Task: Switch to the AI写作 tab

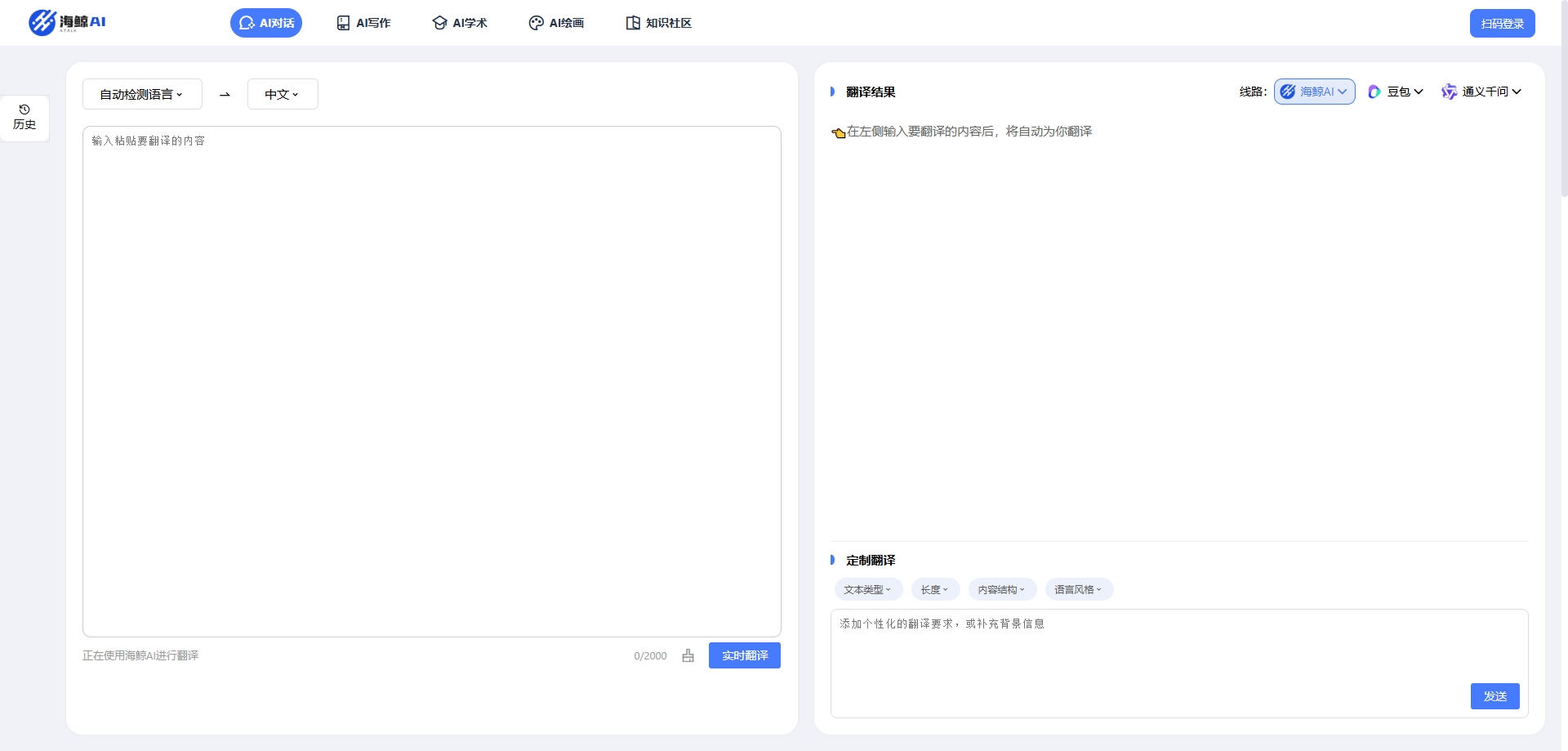Action: [x=363, y=23]
